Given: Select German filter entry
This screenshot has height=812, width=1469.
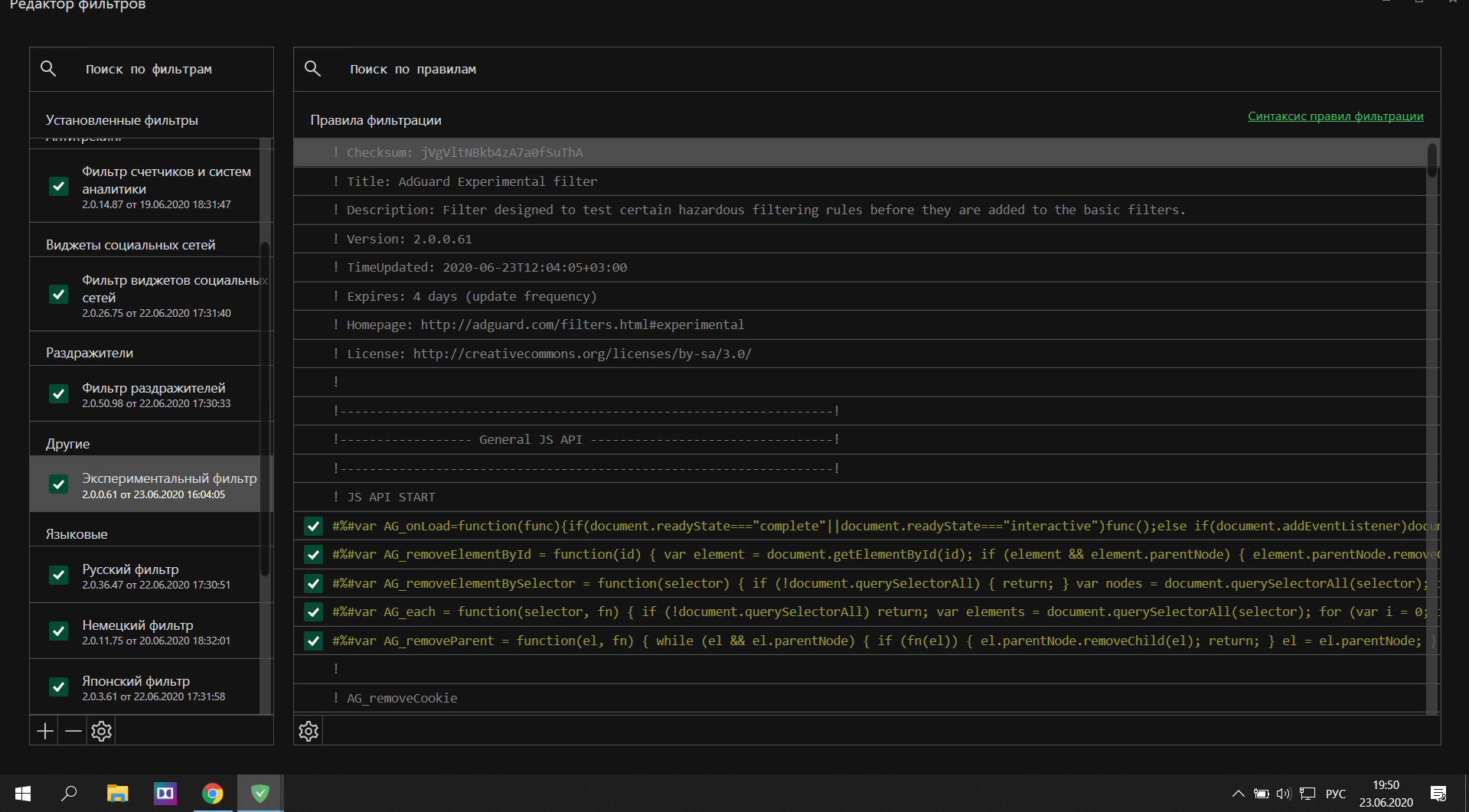Looking at the screenshot, I should [x=145, y=631].
